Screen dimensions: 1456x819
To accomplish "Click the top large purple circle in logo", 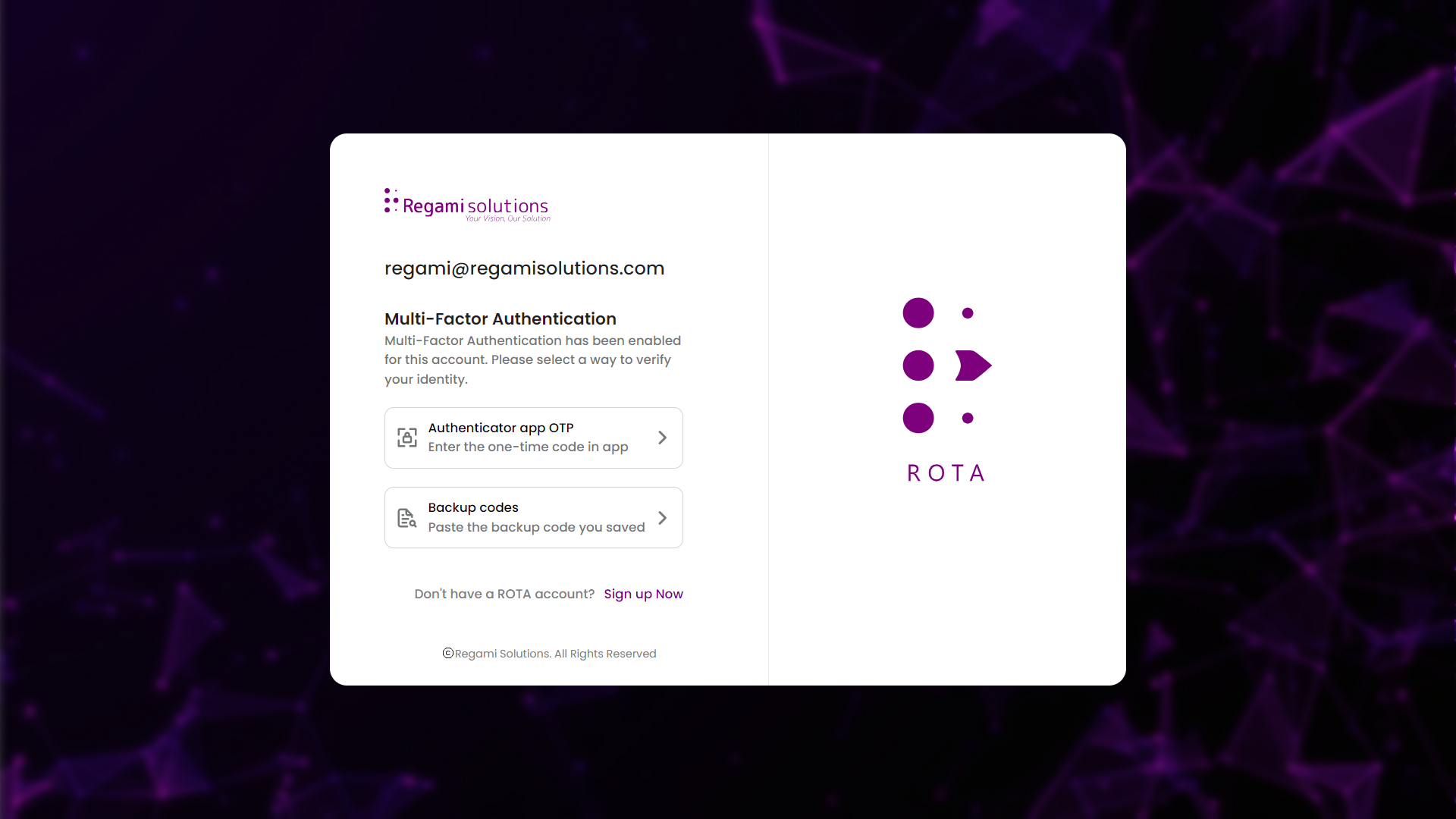I will (918, 313).
